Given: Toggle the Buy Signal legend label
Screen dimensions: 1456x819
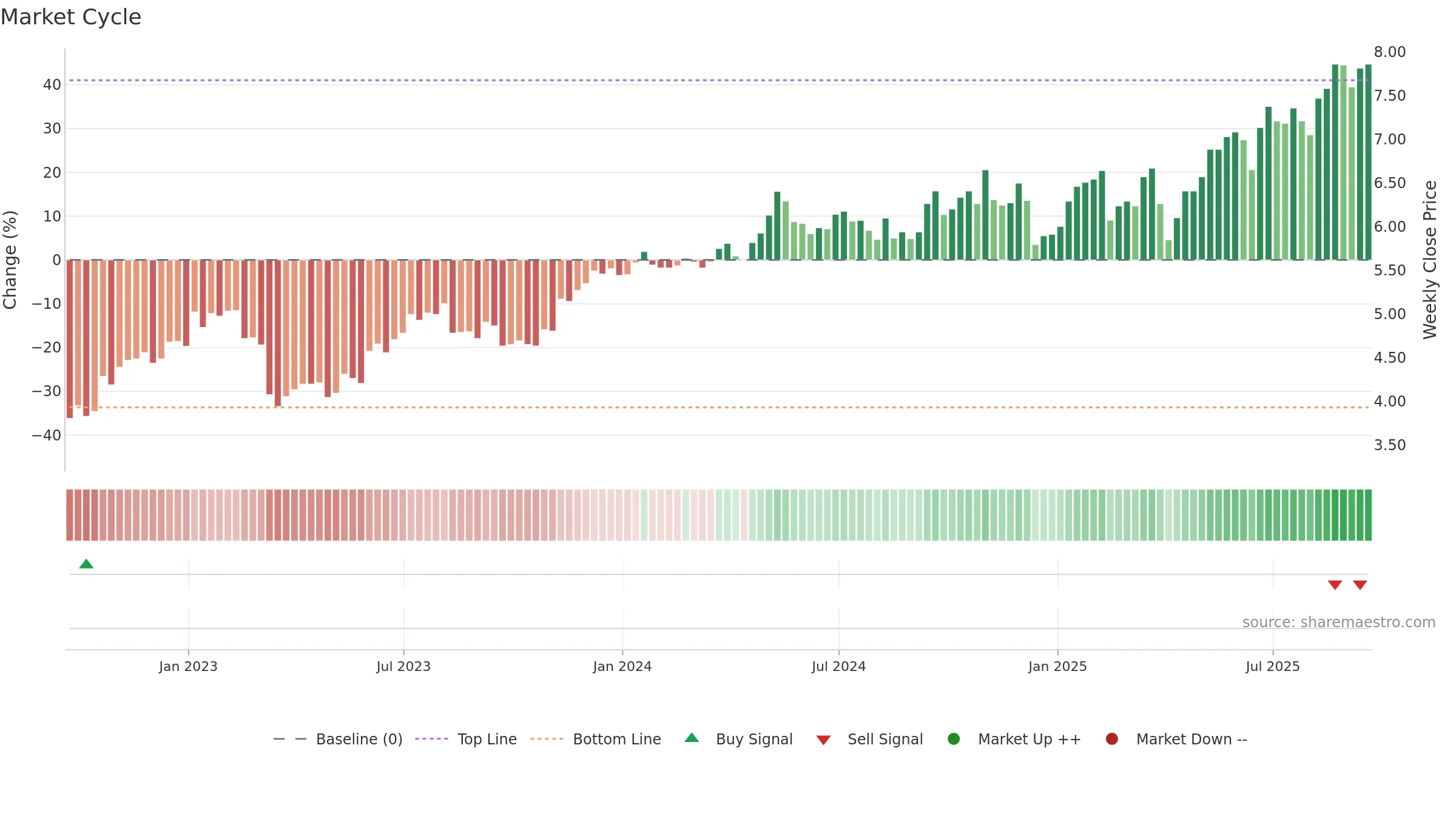Looking at the screenshot, I should coord(754,739).
